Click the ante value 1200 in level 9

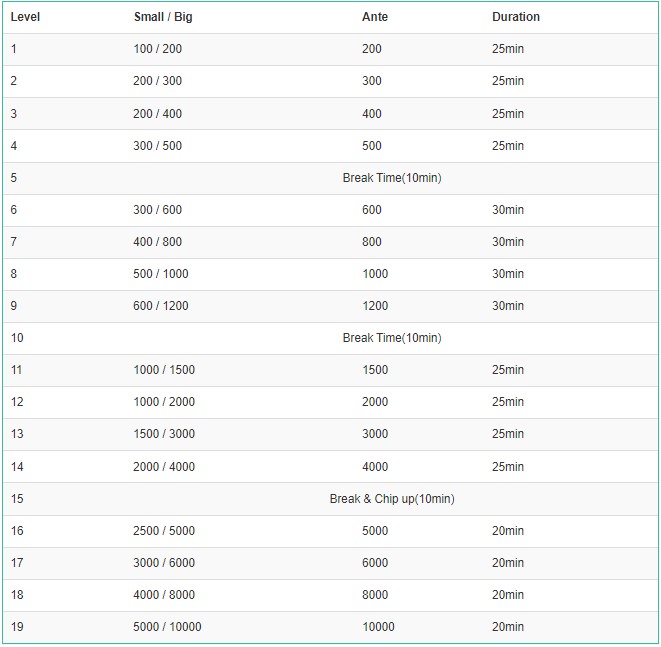coord(375,306)
